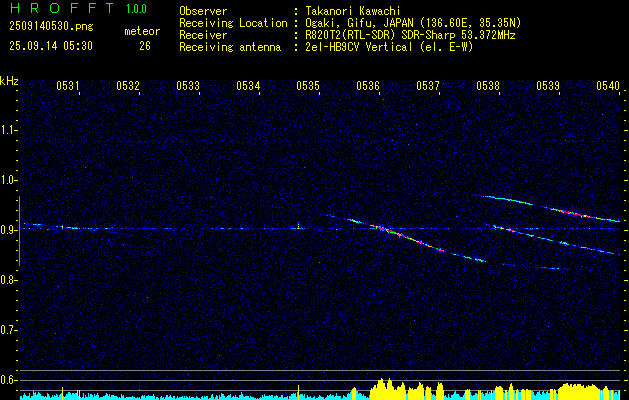Click the 0531 time marker

[x=68, y=85]
